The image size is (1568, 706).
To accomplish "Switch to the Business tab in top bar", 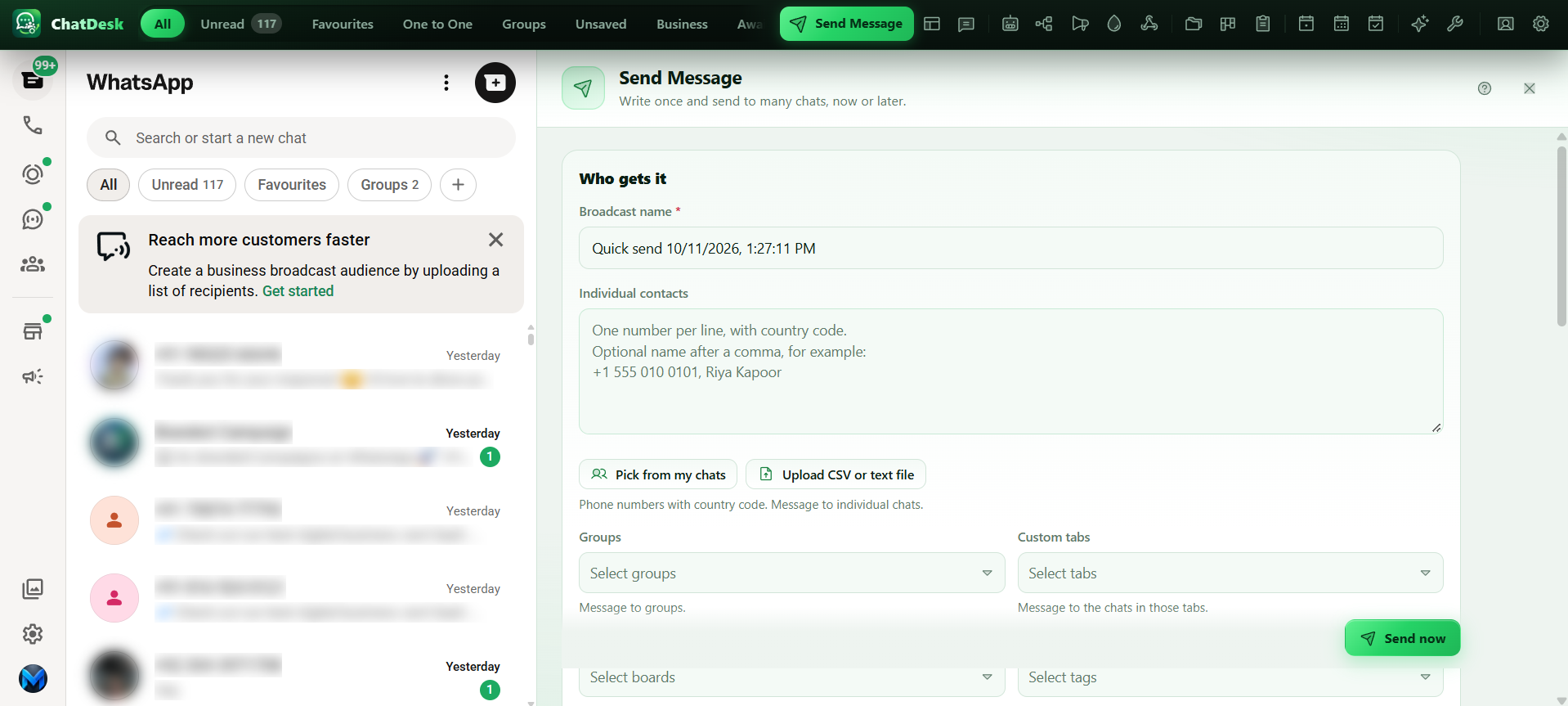I will coord(682,24).
